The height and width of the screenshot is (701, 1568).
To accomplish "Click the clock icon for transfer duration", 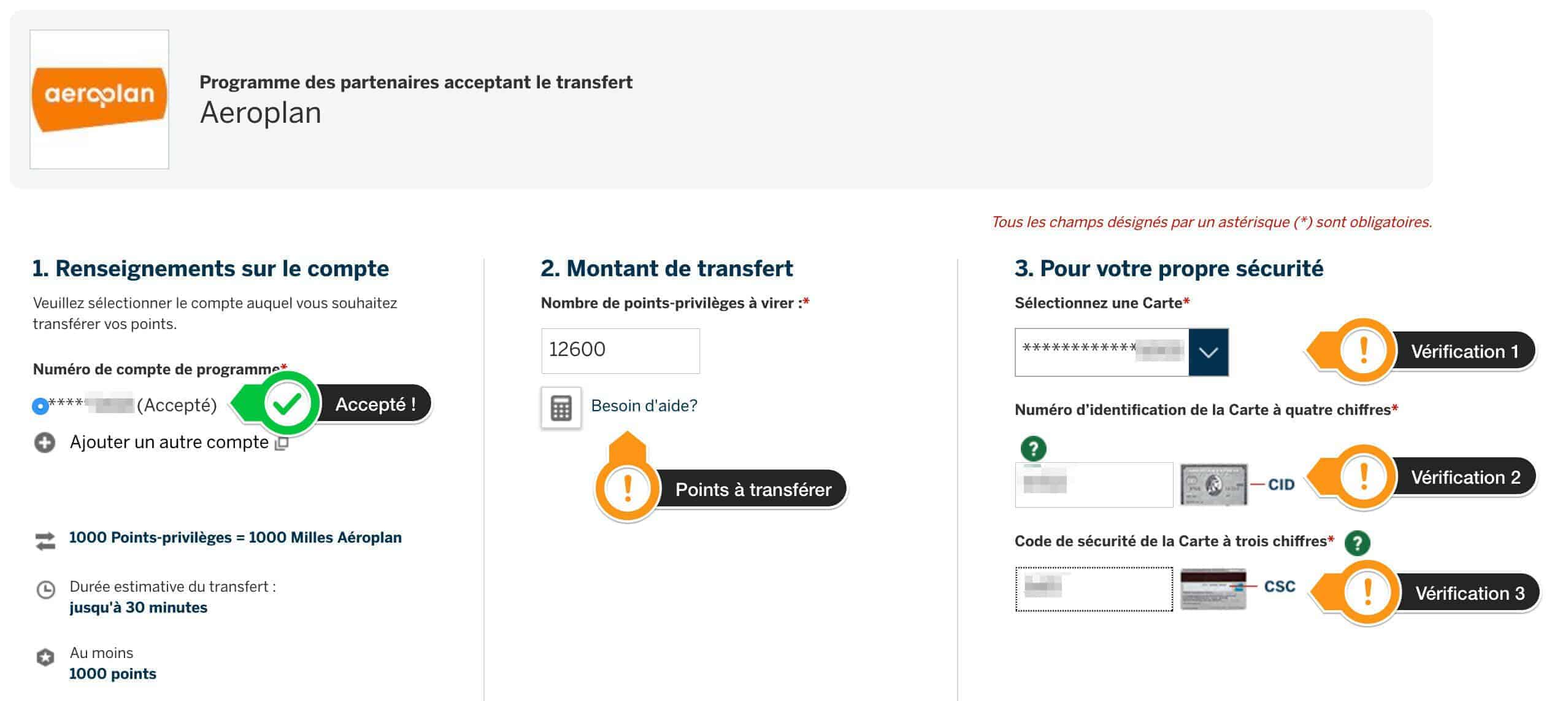I will click(46, 590).
